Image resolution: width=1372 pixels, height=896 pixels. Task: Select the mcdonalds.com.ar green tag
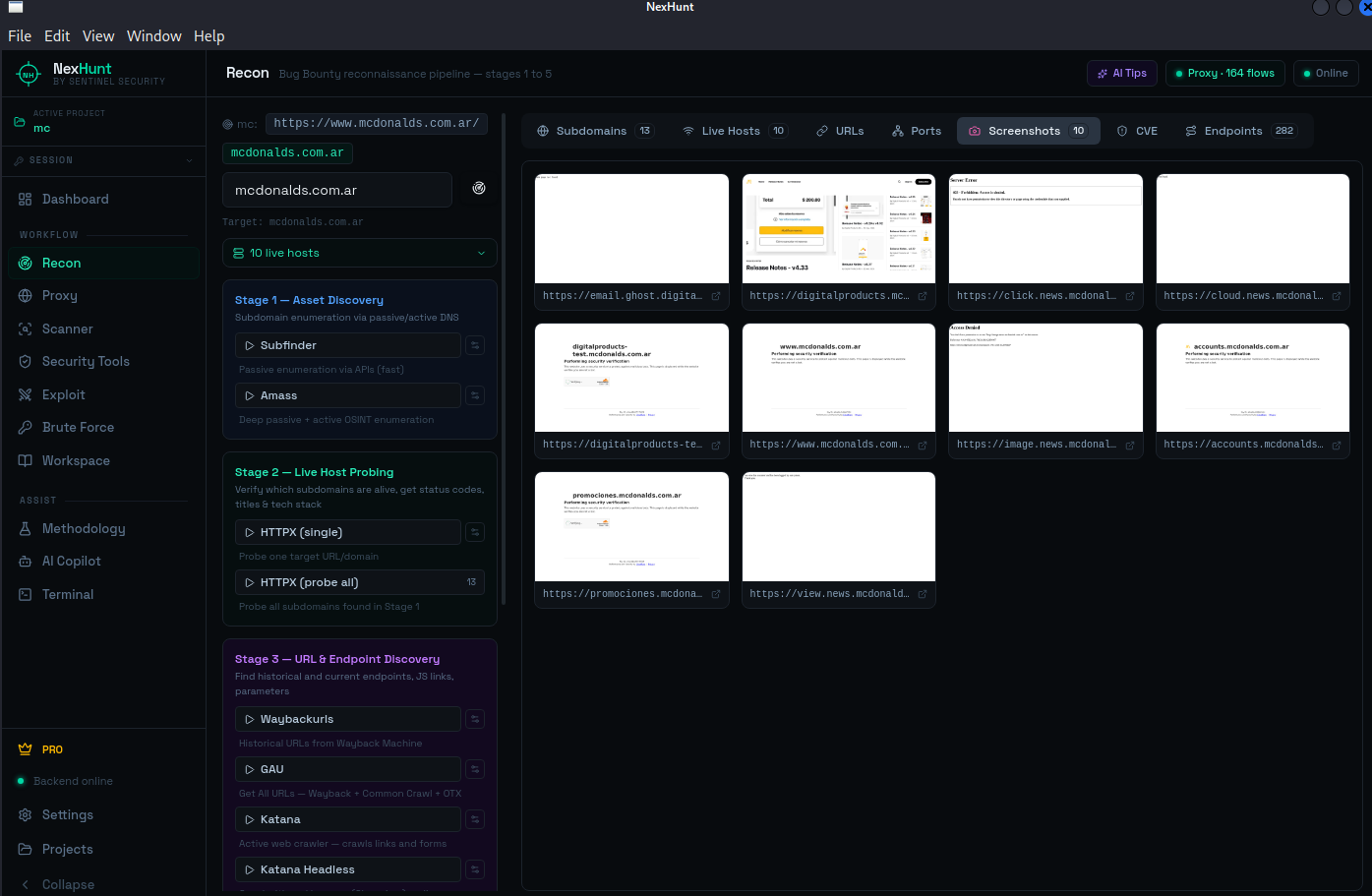tap(287, 153)
